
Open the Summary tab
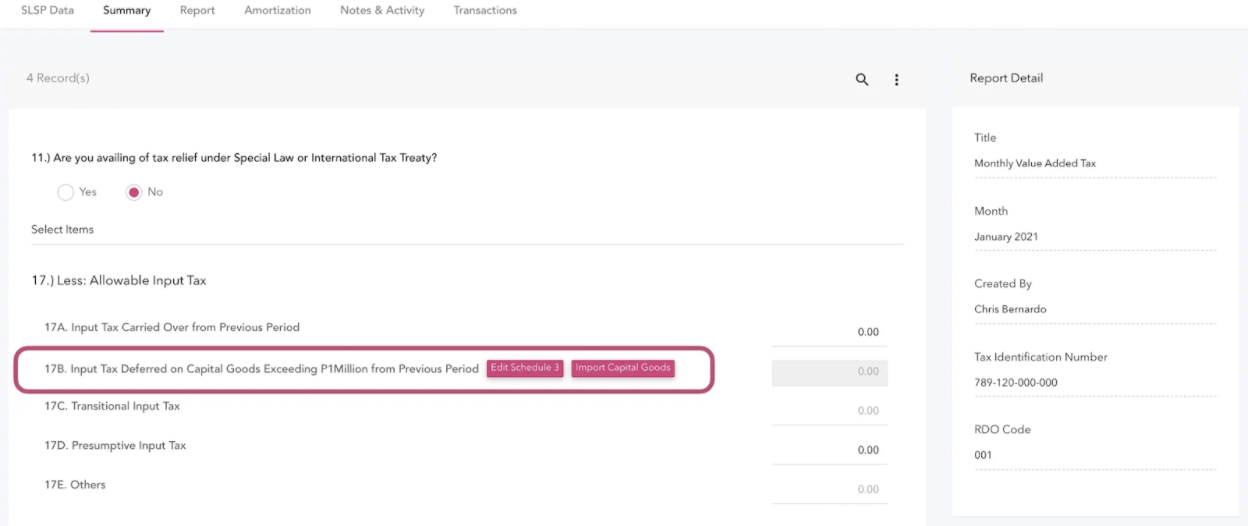127,11
